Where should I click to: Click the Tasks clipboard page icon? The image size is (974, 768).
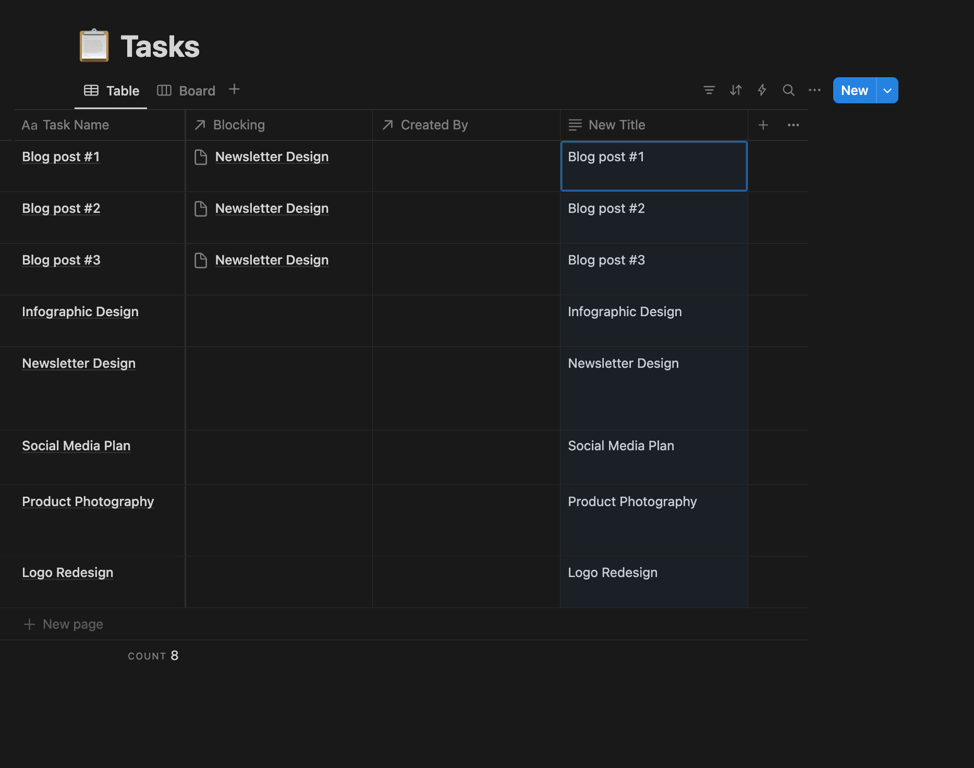click(94, 46)
